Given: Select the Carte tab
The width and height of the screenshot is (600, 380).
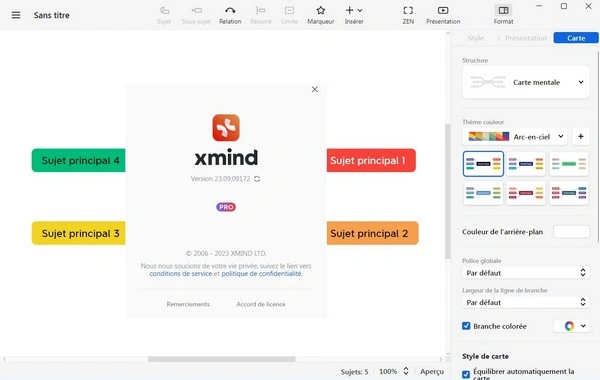Looking at the screenshot, I should 576,38.
